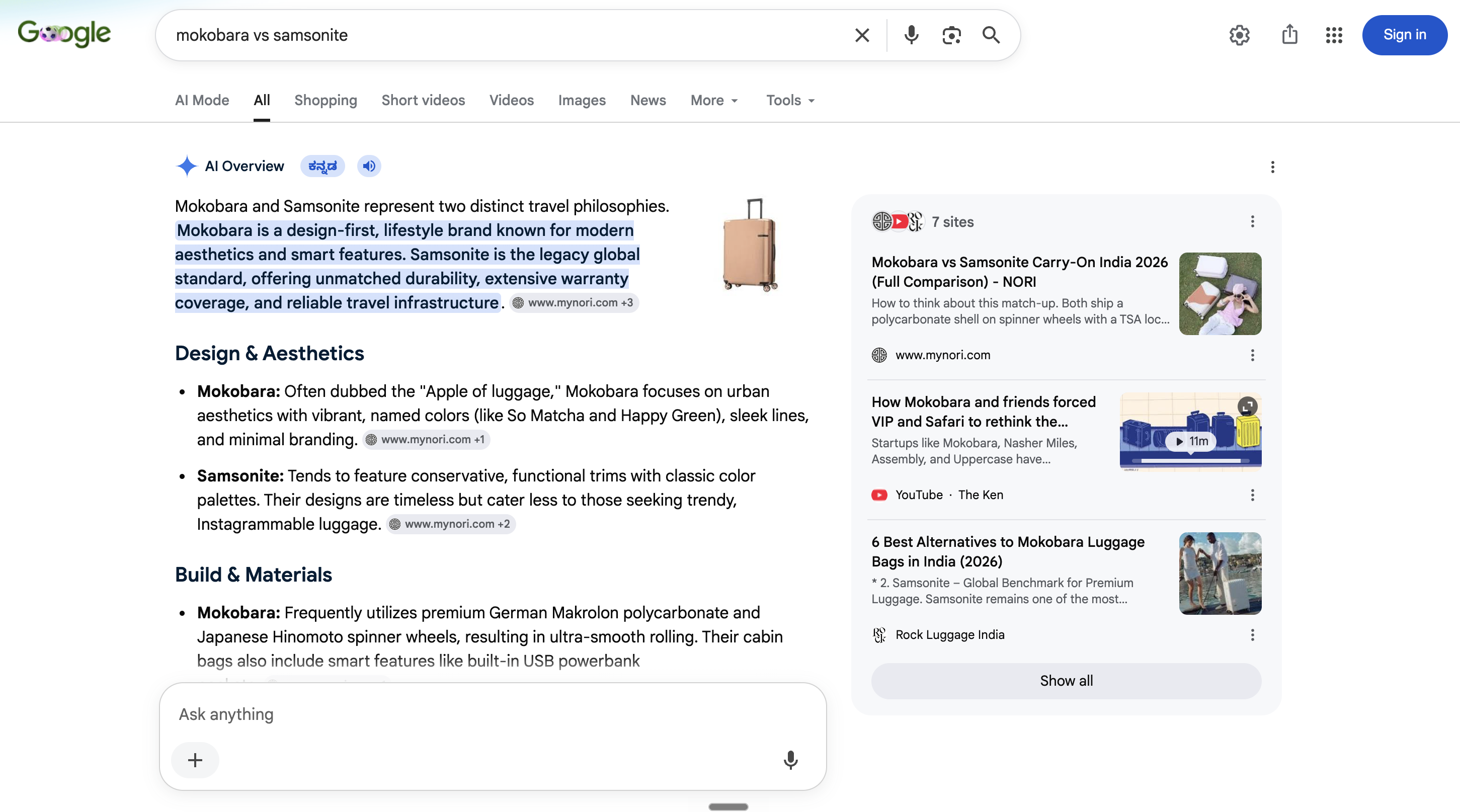Click the AI Overview sparkle icon
1460x812 pixels.
[x=187, y=166]
